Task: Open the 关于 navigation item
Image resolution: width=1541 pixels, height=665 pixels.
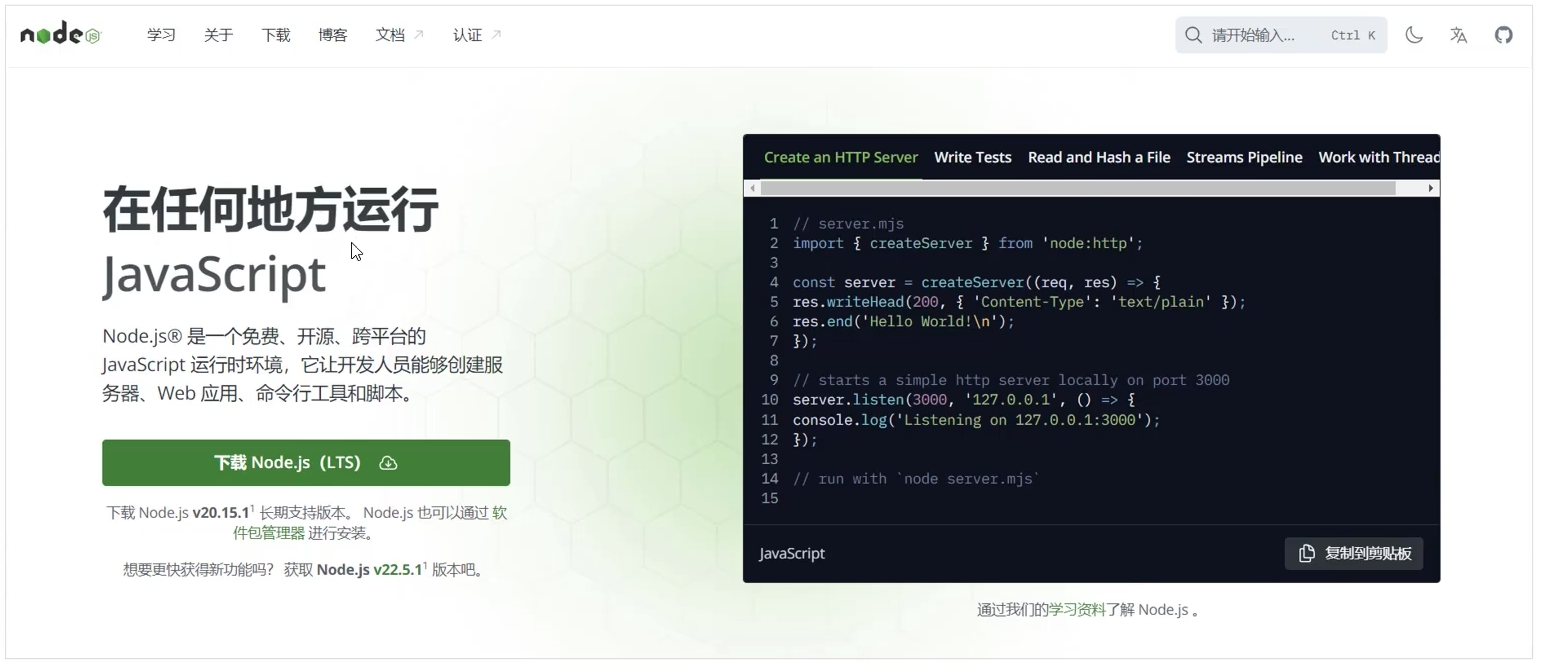Action: pos(218,35)
